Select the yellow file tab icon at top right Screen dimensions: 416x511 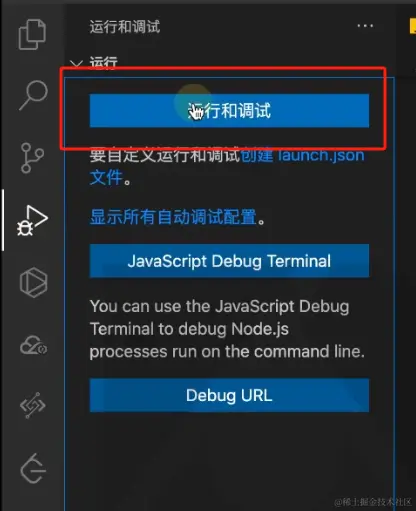pyautogui.click(x=413, y=26)
